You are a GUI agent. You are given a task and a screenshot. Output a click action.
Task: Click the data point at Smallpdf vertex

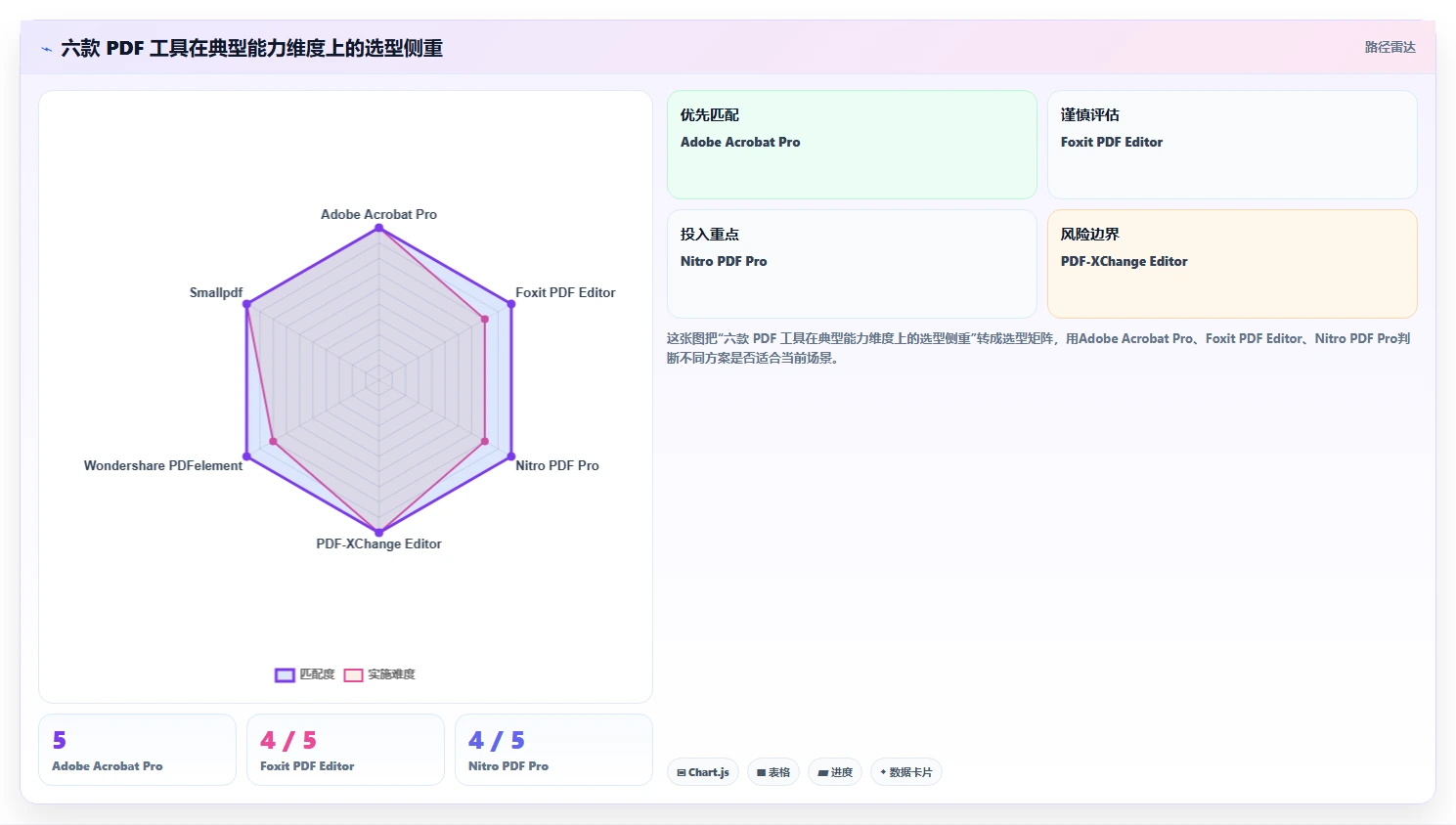pos(246,304)
